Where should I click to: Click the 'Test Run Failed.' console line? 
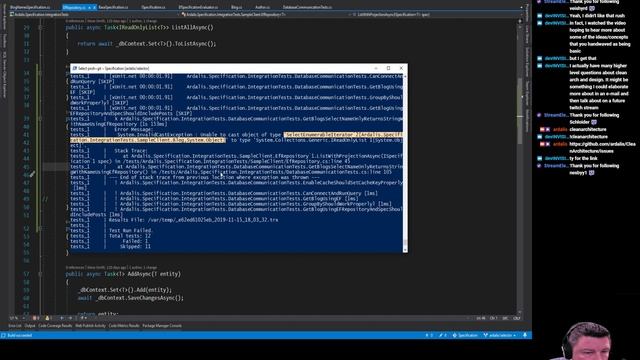(131, 231)
